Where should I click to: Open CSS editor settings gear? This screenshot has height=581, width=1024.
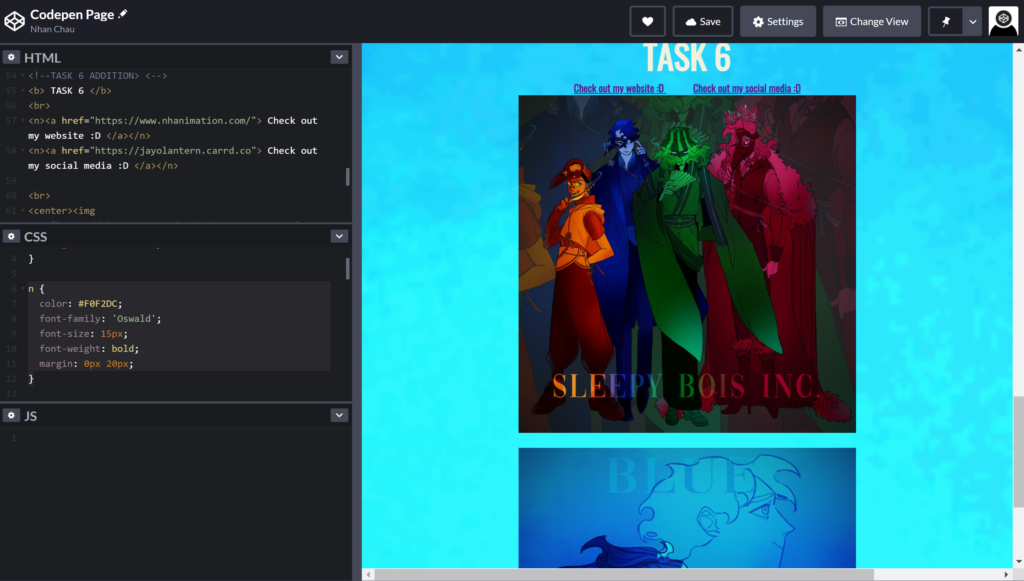(x=11, y=237)
